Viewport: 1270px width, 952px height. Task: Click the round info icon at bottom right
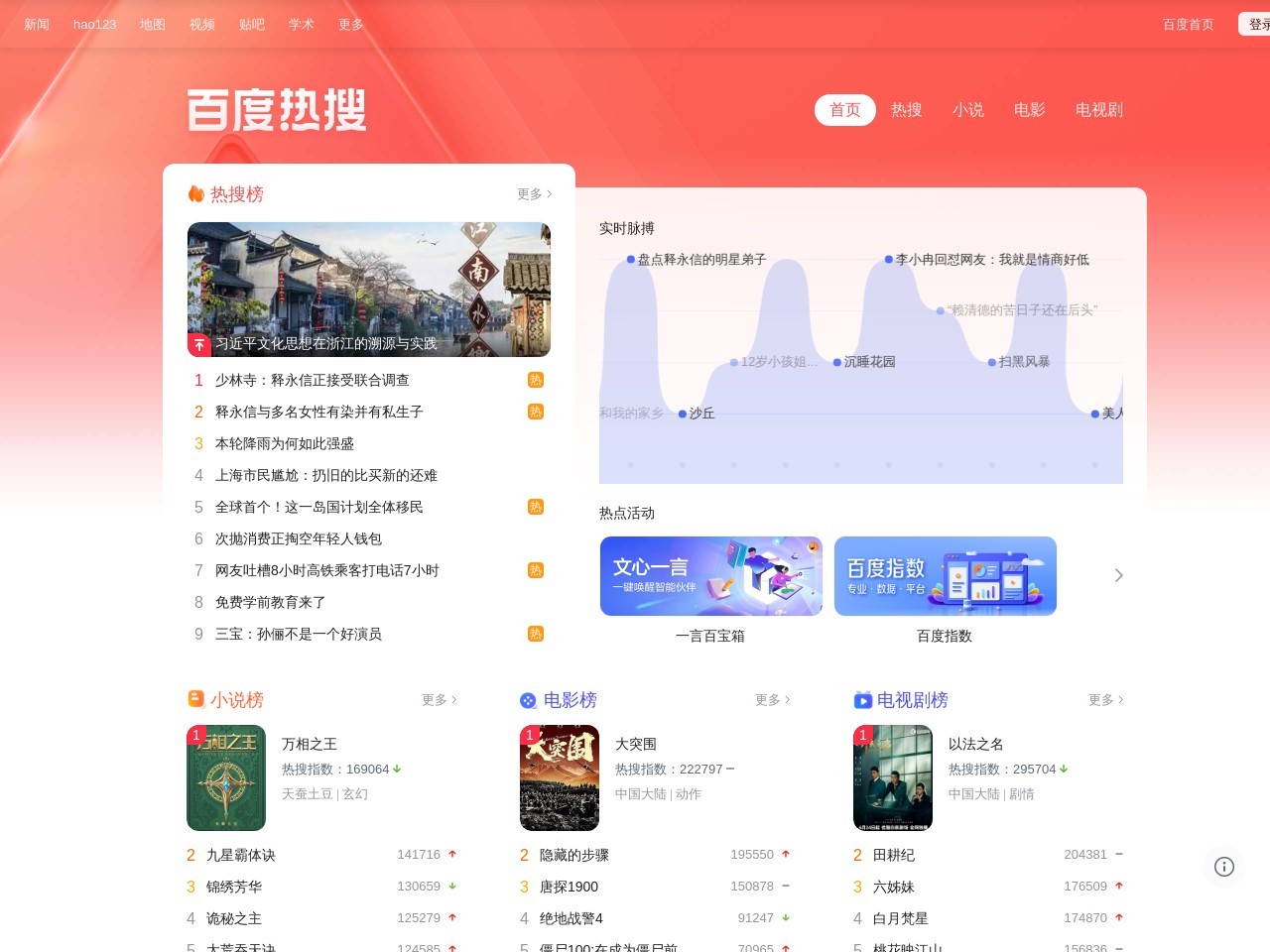1224,867
